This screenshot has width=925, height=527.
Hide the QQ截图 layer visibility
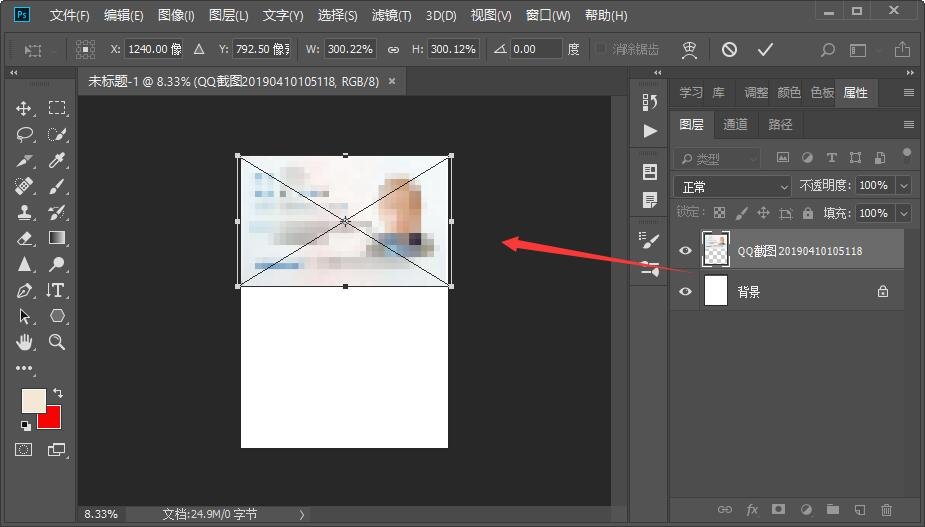[685, 251]
